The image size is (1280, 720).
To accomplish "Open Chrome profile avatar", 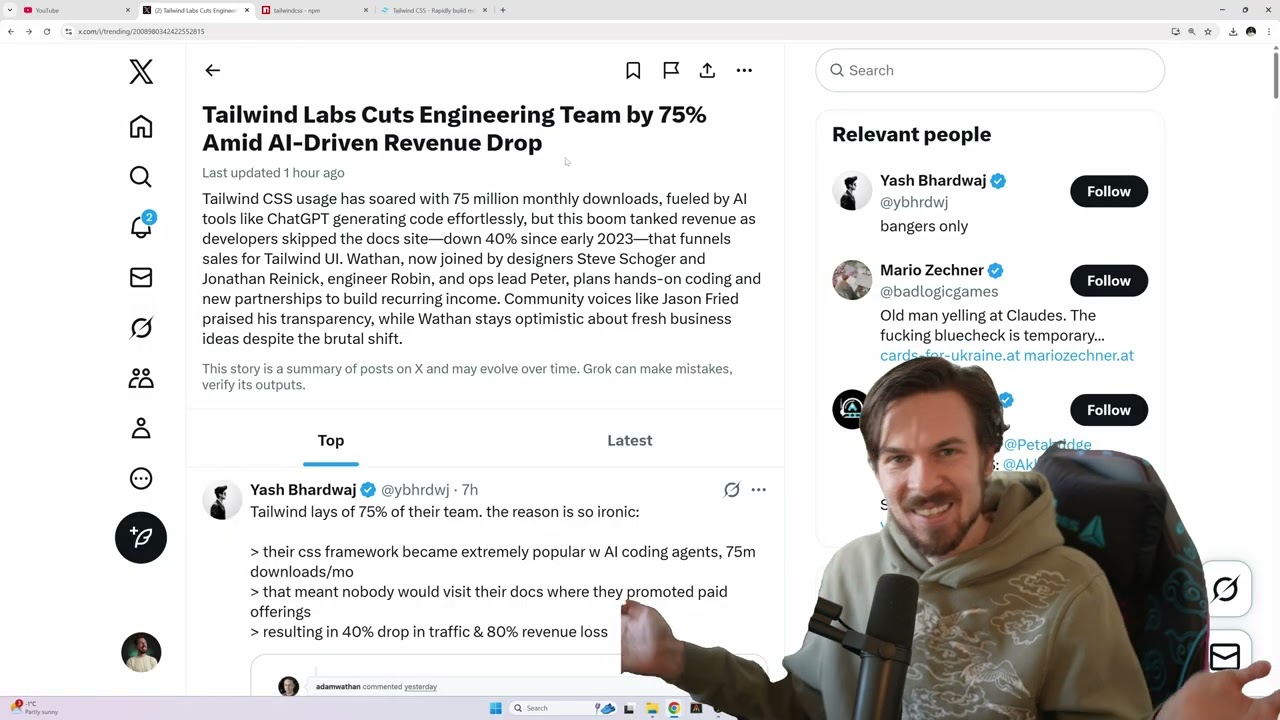I will tap(1251, 31).
